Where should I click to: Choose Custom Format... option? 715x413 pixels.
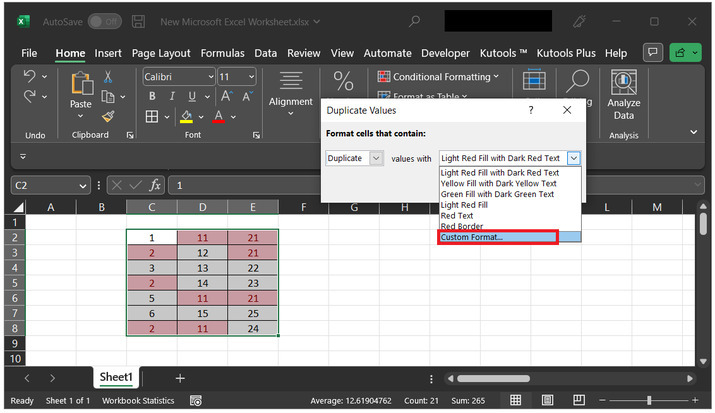point(509,237)
